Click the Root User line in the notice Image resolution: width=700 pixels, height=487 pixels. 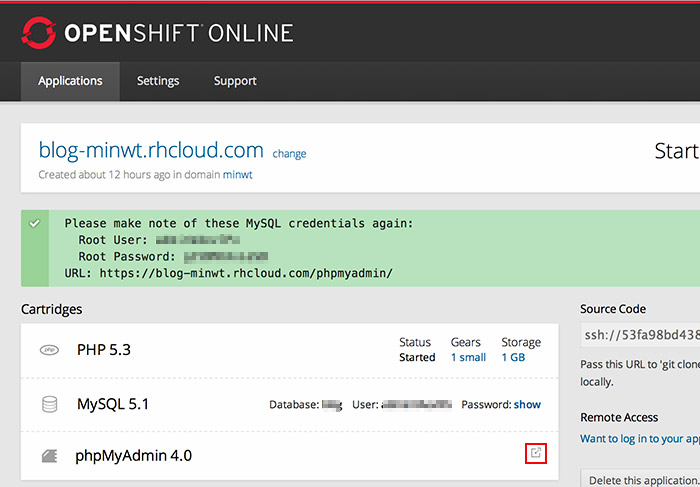[159, 240]
